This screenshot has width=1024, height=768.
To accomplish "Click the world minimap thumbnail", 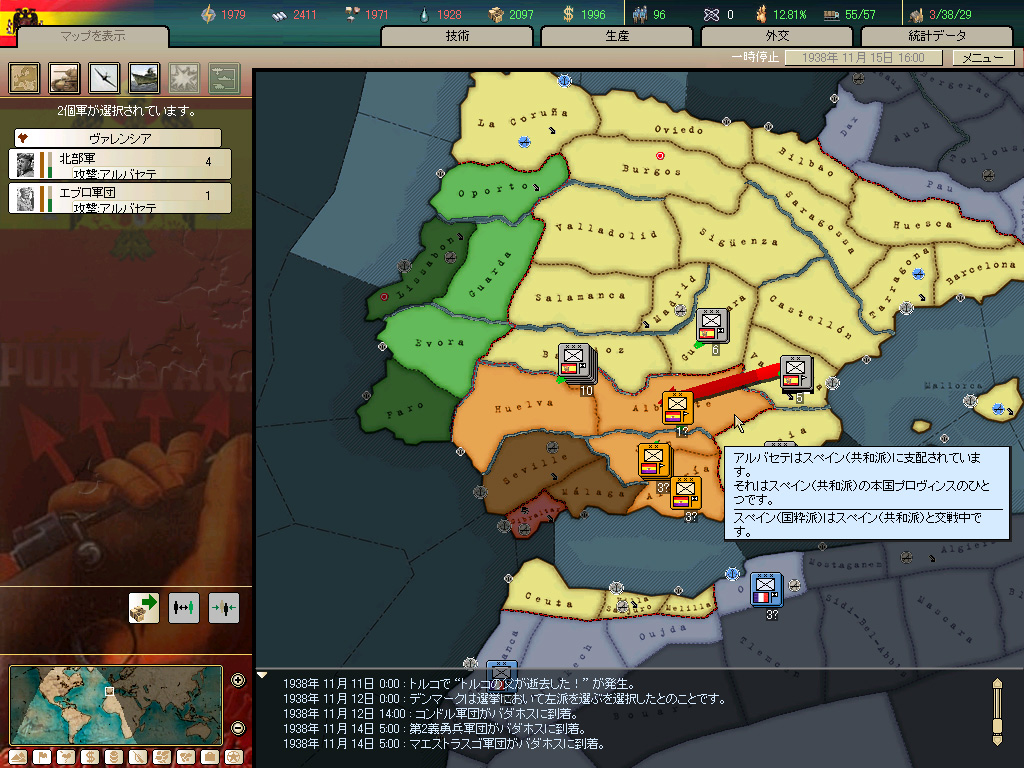I will (116, 705).
